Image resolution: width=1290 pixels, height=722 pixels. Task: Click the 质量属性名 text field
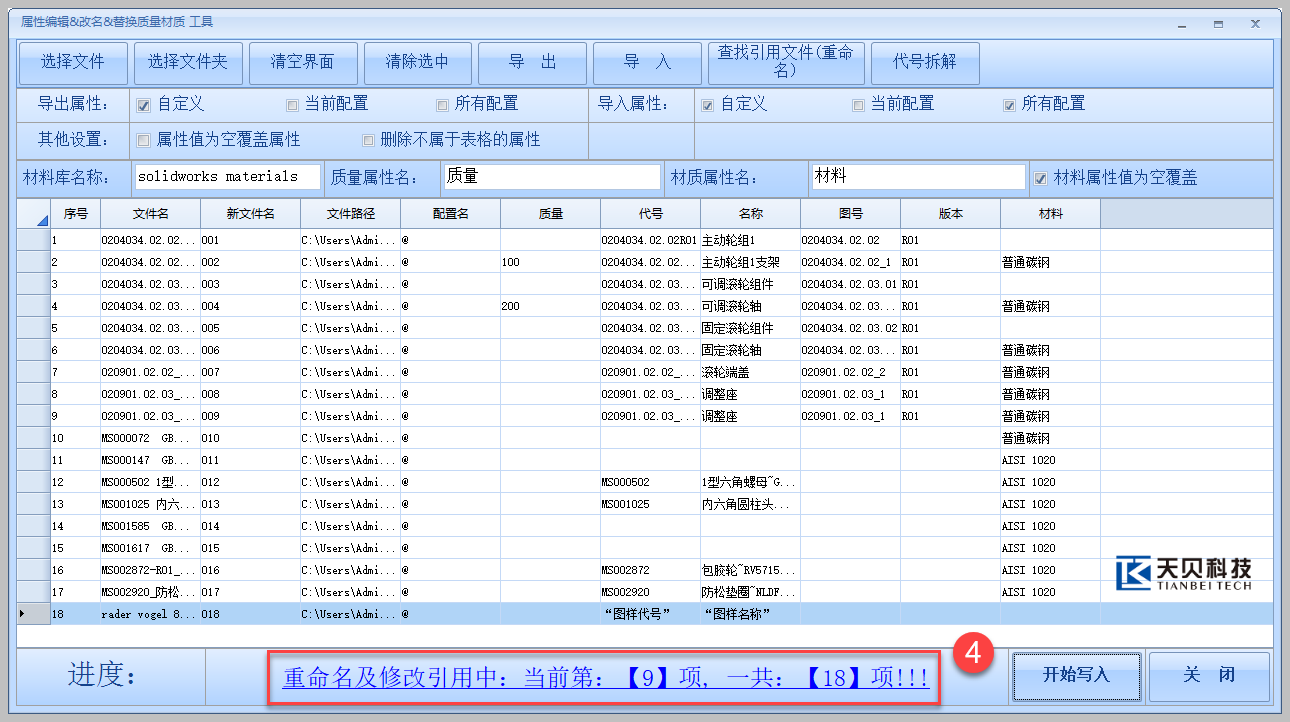tap(551, 177)
